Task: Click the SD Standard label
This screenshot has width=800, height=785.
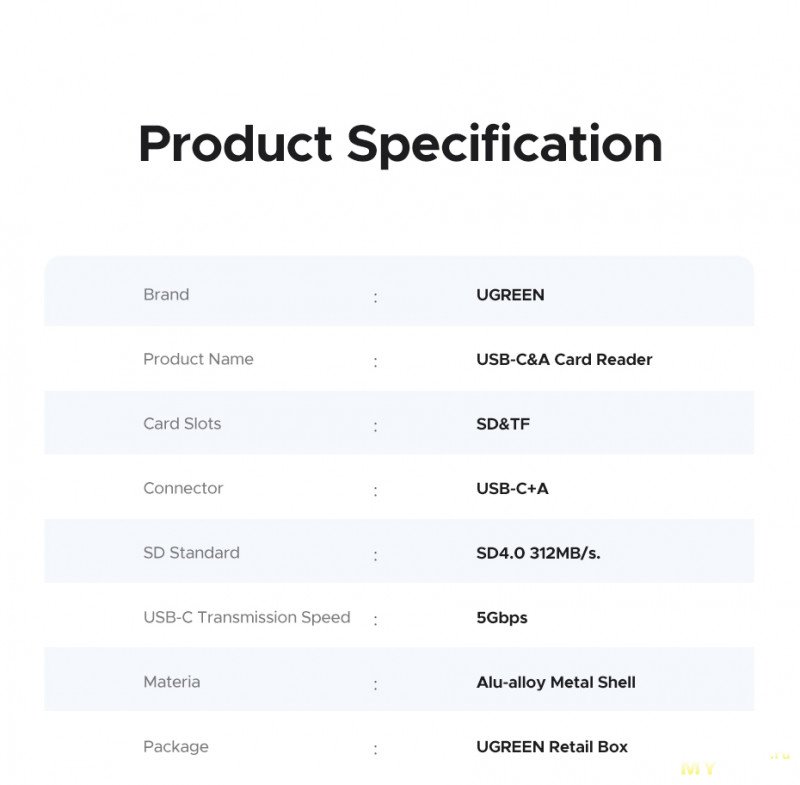Action: [191, 553]
